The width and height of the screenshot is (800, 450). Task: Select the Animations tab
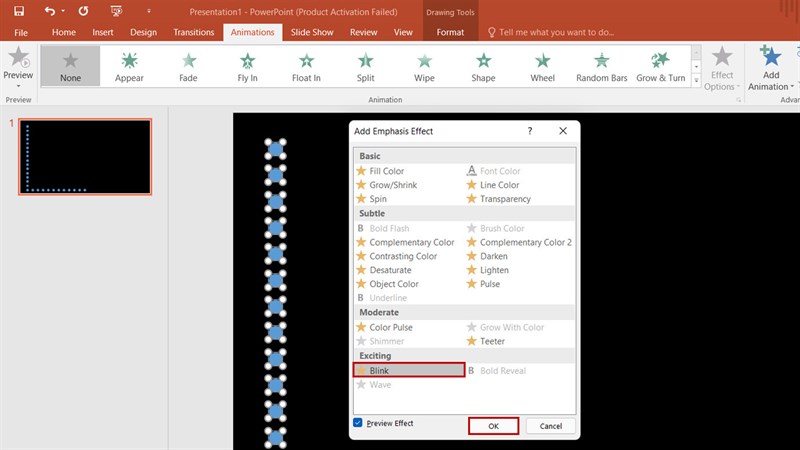(x=253, y=32)
